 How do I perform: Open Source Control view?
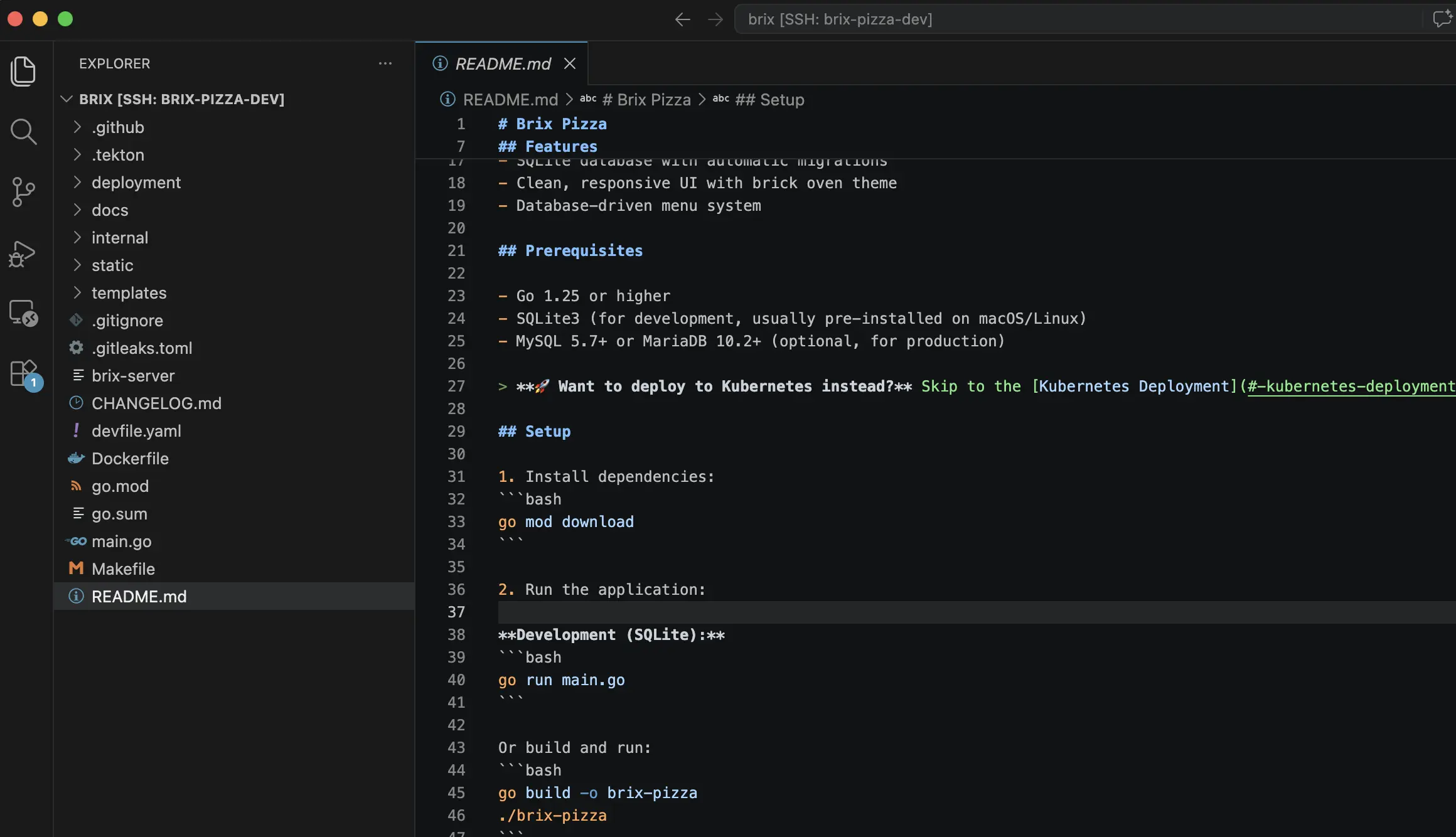point(23,192)
